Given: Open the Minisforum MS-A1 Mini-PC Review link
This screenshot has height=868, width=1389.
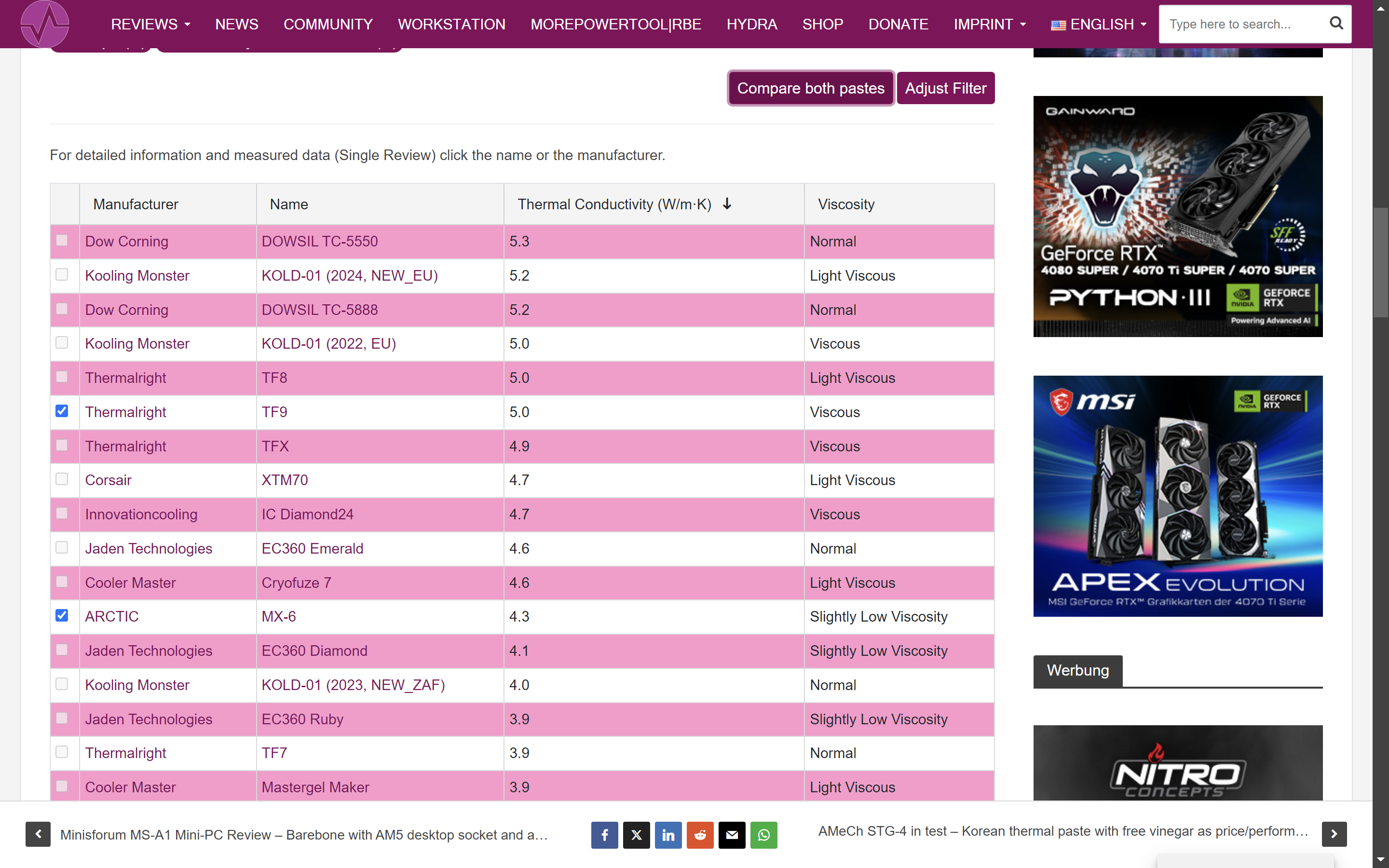Looking at the screenshot, I should point(304,835).
